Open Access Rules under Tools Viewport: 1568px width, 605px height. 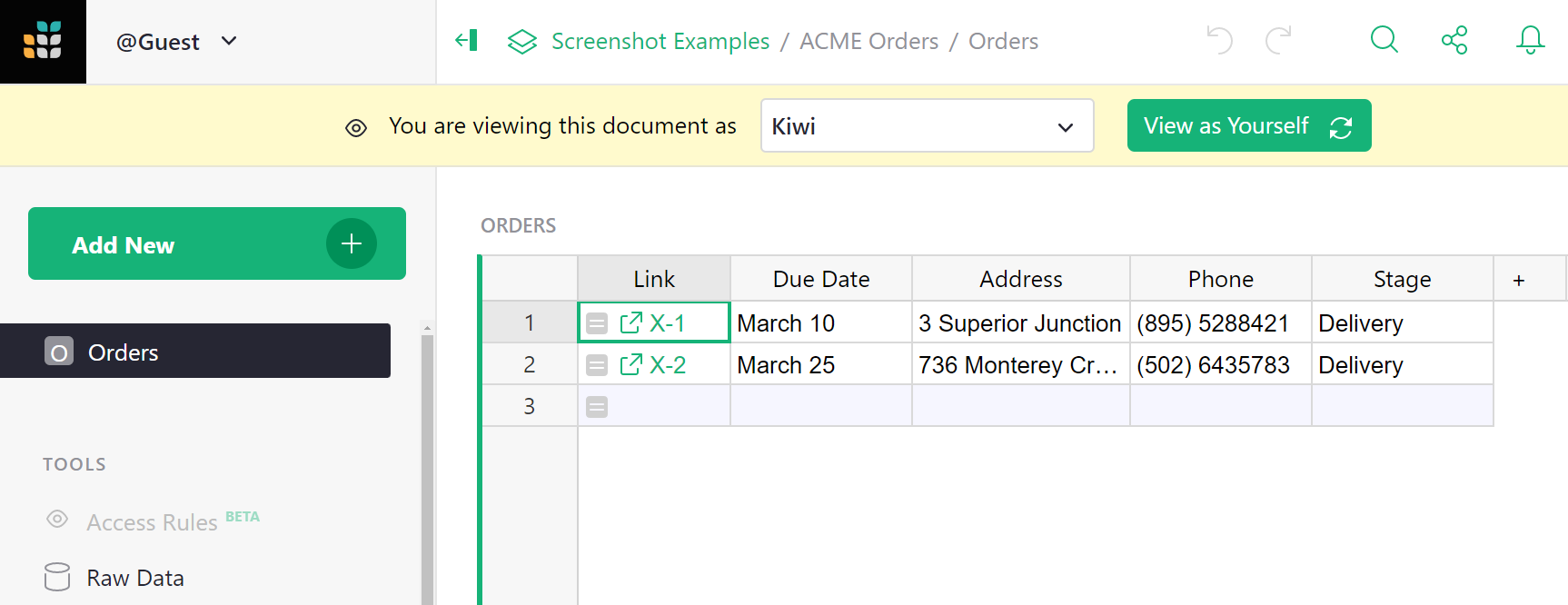click(x=152, y=521)
